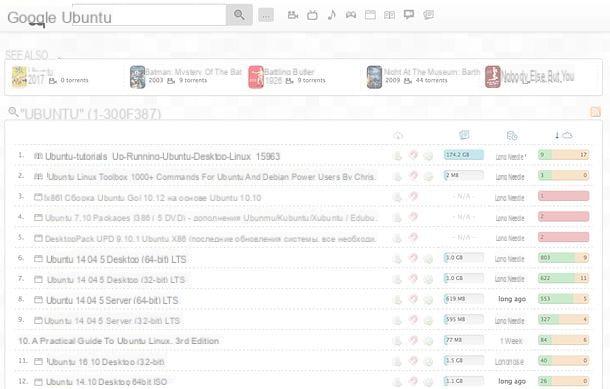Viewport: 610px width, 389px height.
Task: Open Ubuntu 14.04.5 Desktop (32-bit) LTS result
Action: (x=116, y=280)
